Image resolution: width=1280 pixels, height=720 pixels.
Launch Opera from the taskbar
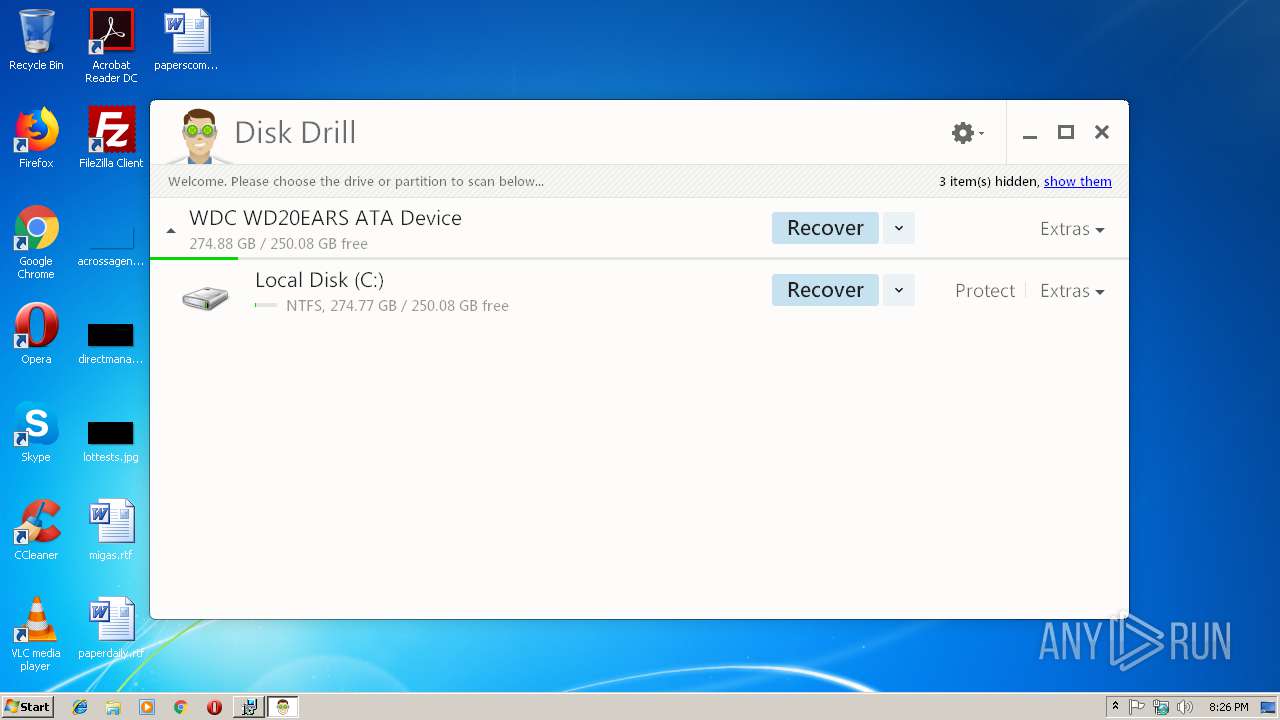[x=214, y=707]
